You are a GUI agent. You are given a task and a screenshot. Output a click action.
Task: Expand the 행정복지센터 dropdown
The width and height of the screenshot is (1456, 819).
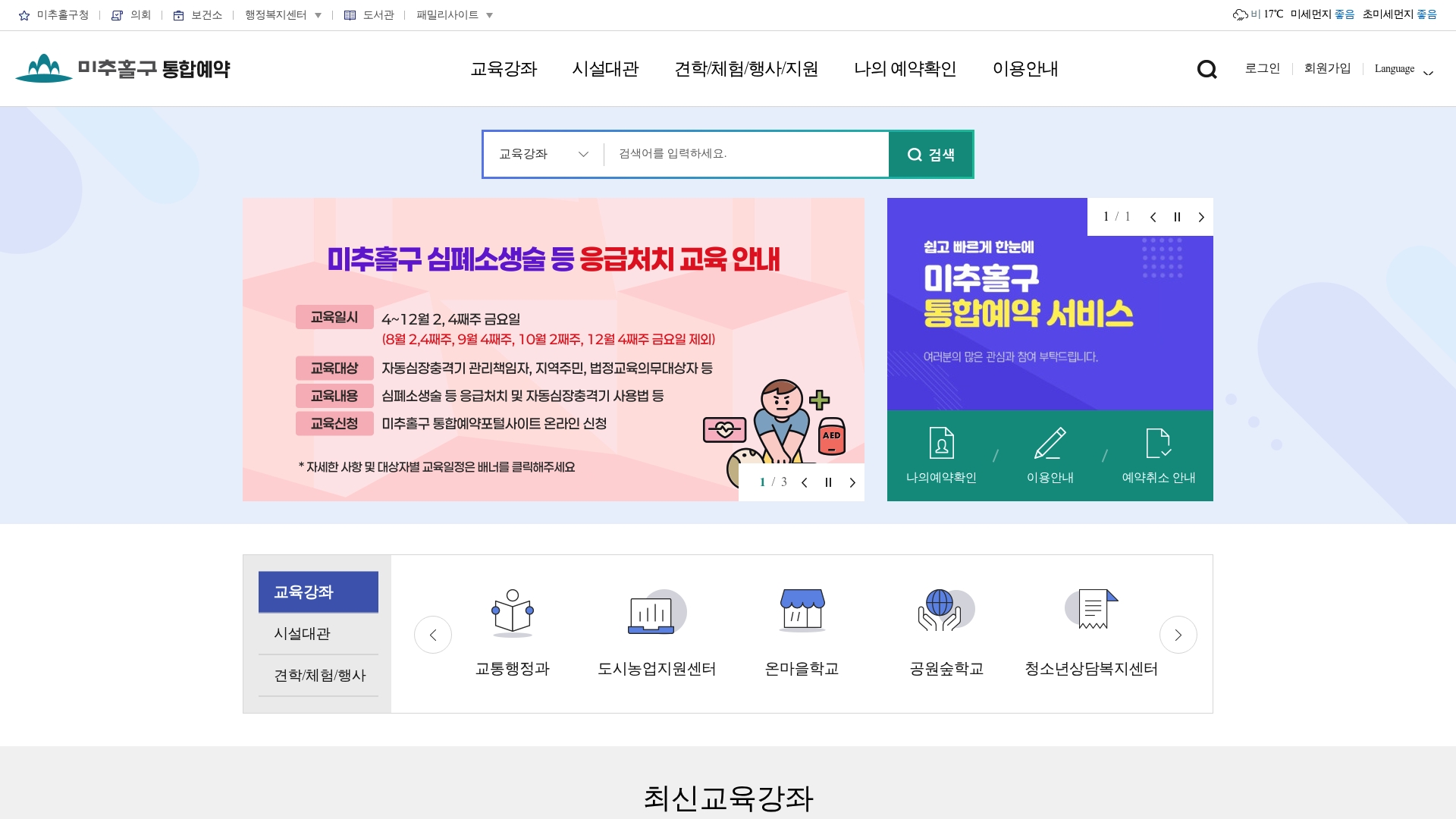(283, 15)
